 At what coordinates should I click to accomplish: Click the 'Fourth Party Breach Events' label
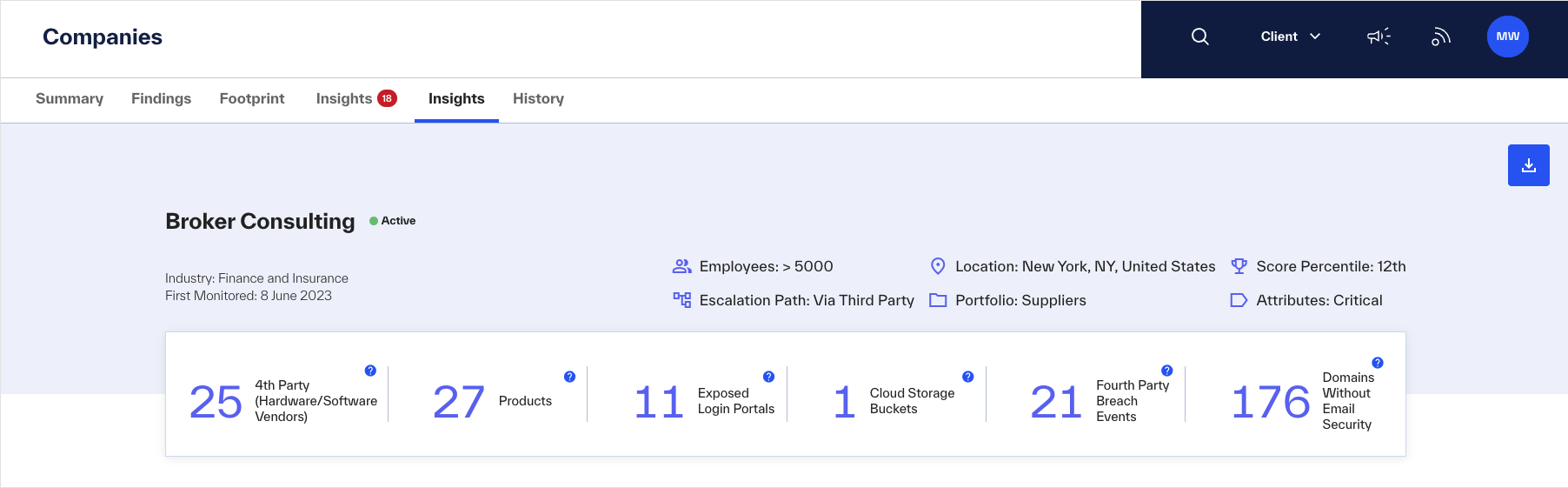coord(1133,401)
